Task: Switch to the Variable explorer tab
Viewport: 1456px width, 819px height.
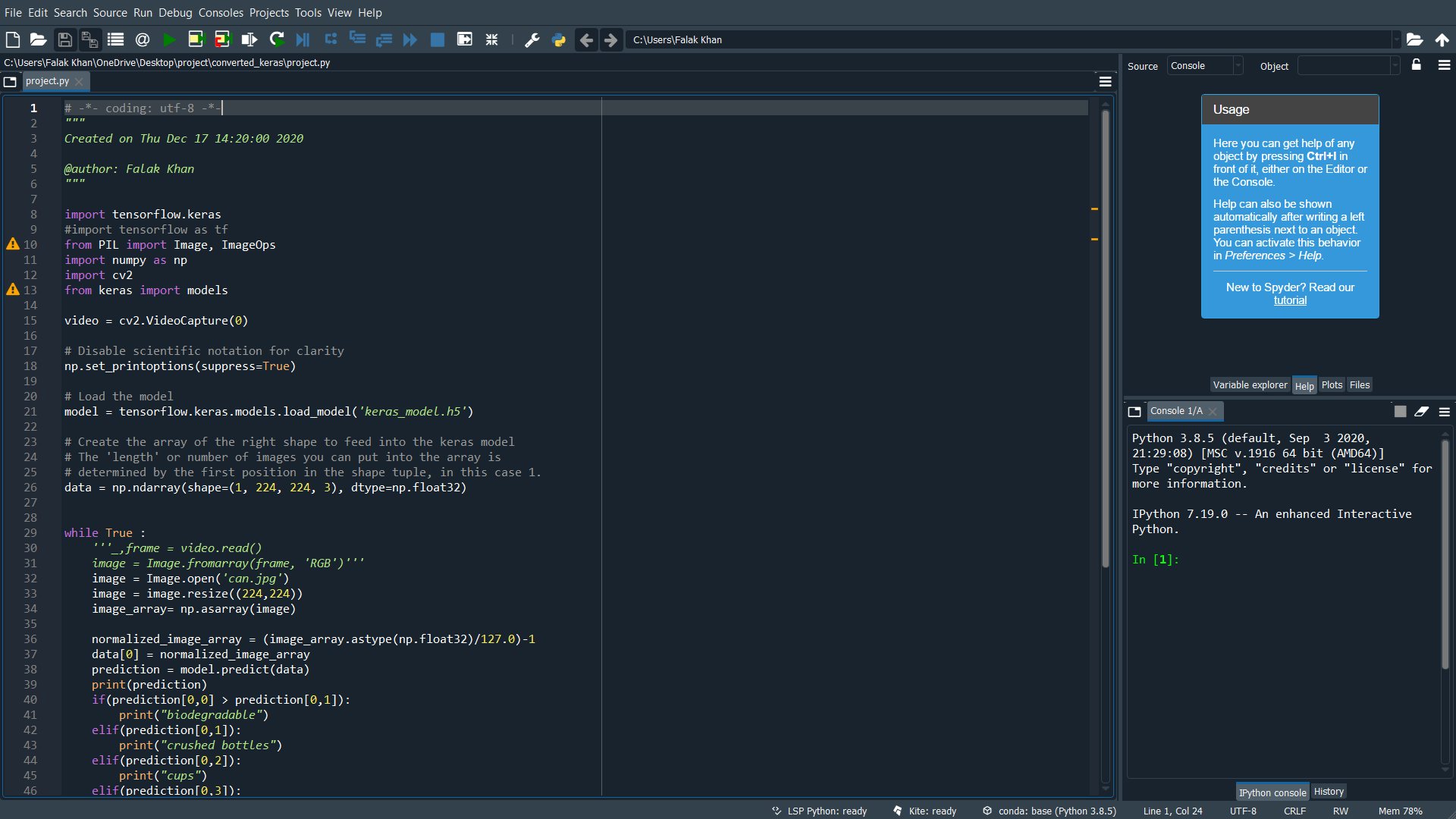Action: click(x=1249, y=384)
